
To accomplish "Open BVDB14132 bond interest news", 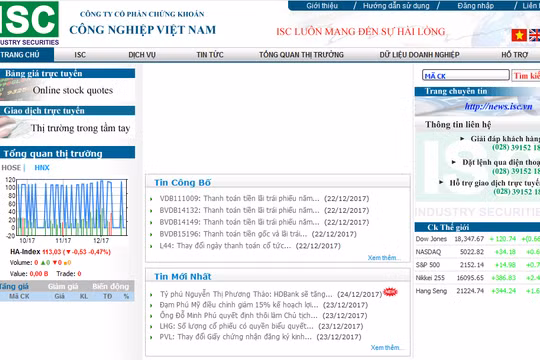I will (239, 210).
